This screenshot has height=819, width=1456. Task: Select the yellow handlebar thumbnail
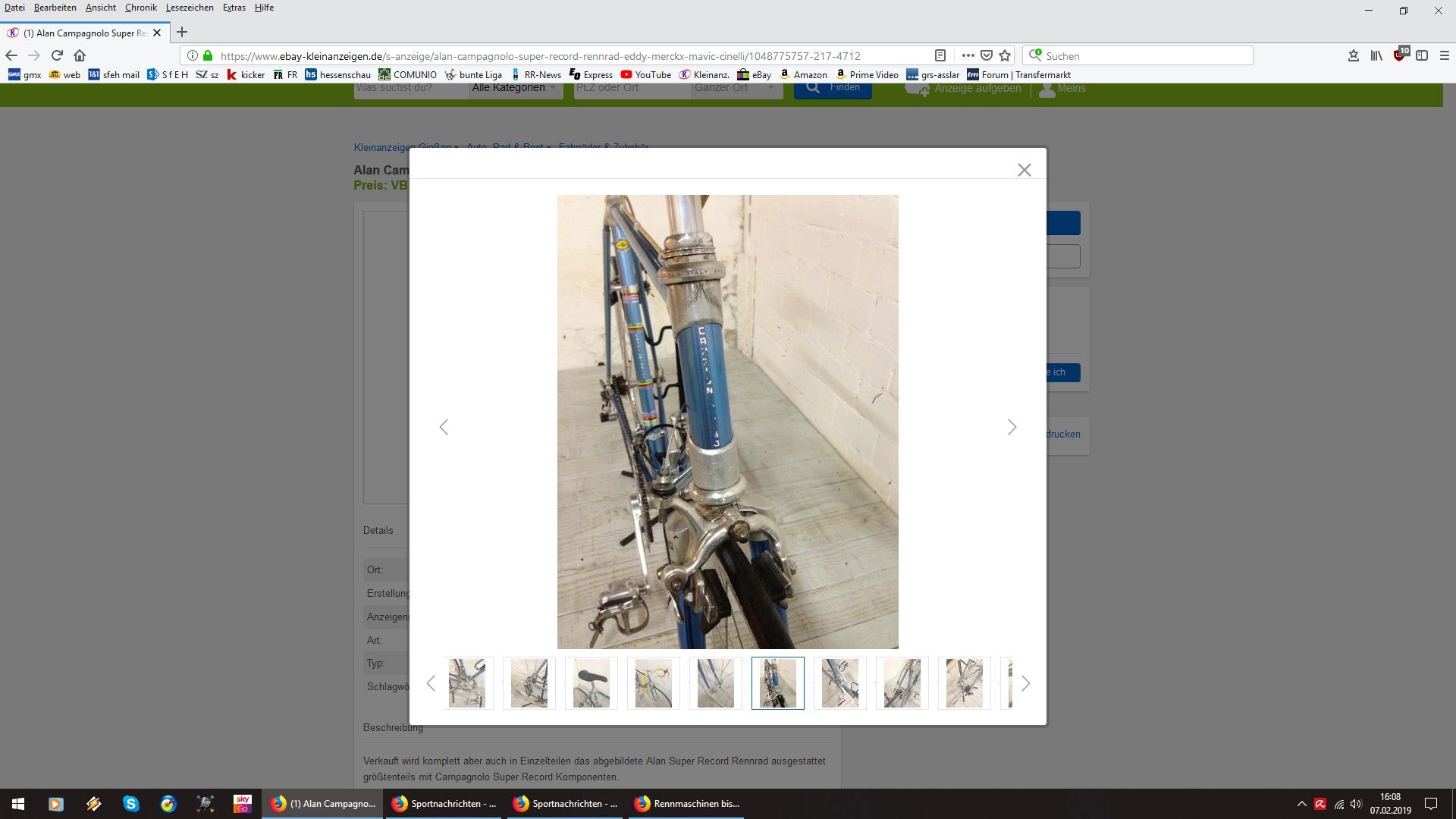(x=653, y=683)
